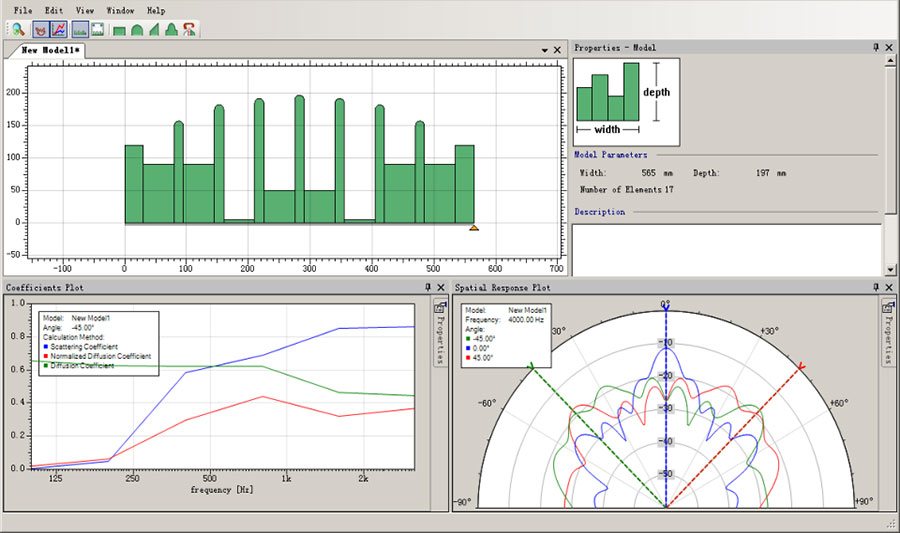This screenshot has width=900, height=533.
Task: Open the File menu
Action: 23,9
